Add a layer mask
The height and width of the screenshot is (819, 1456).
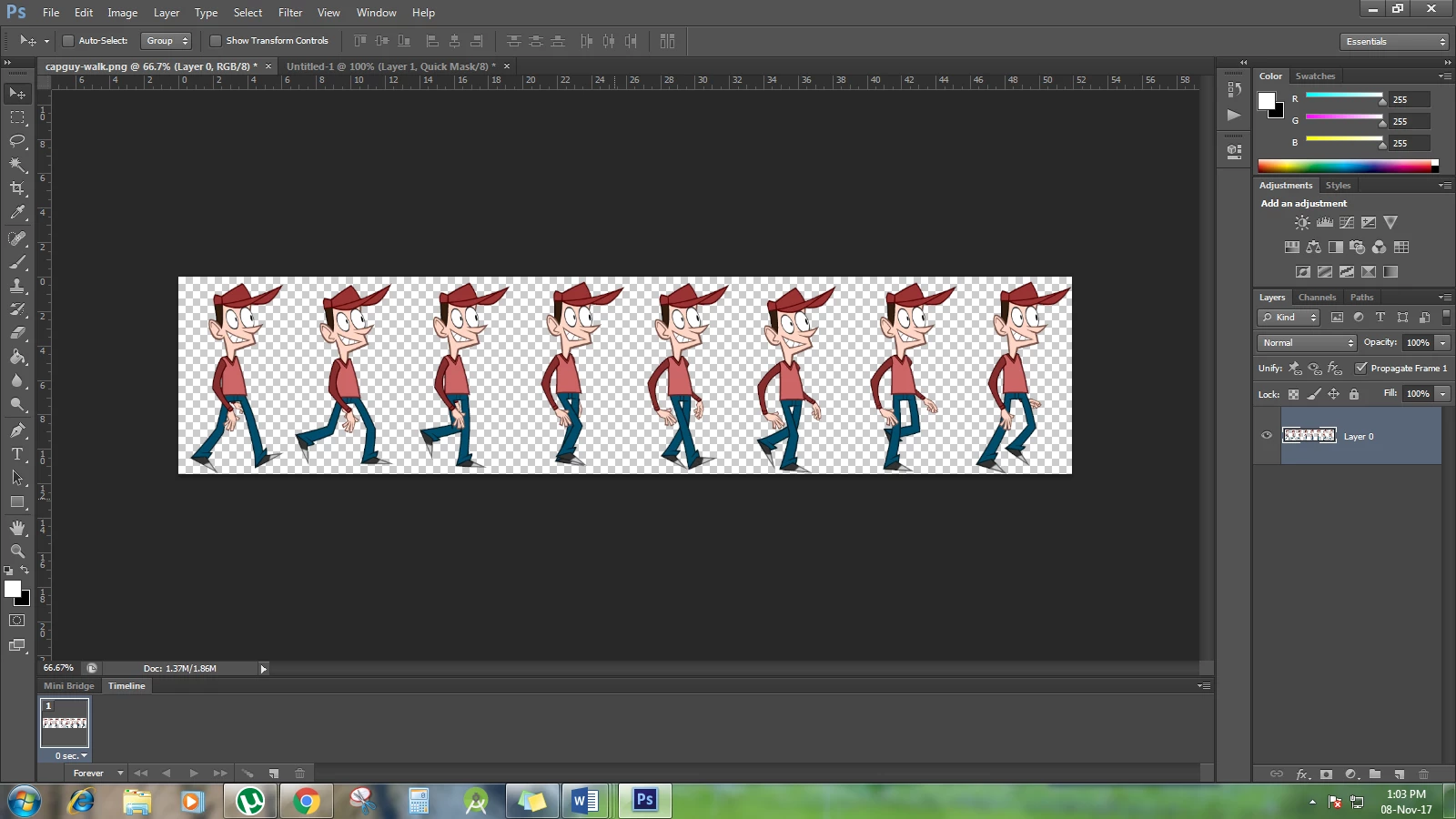point(1327,774)
